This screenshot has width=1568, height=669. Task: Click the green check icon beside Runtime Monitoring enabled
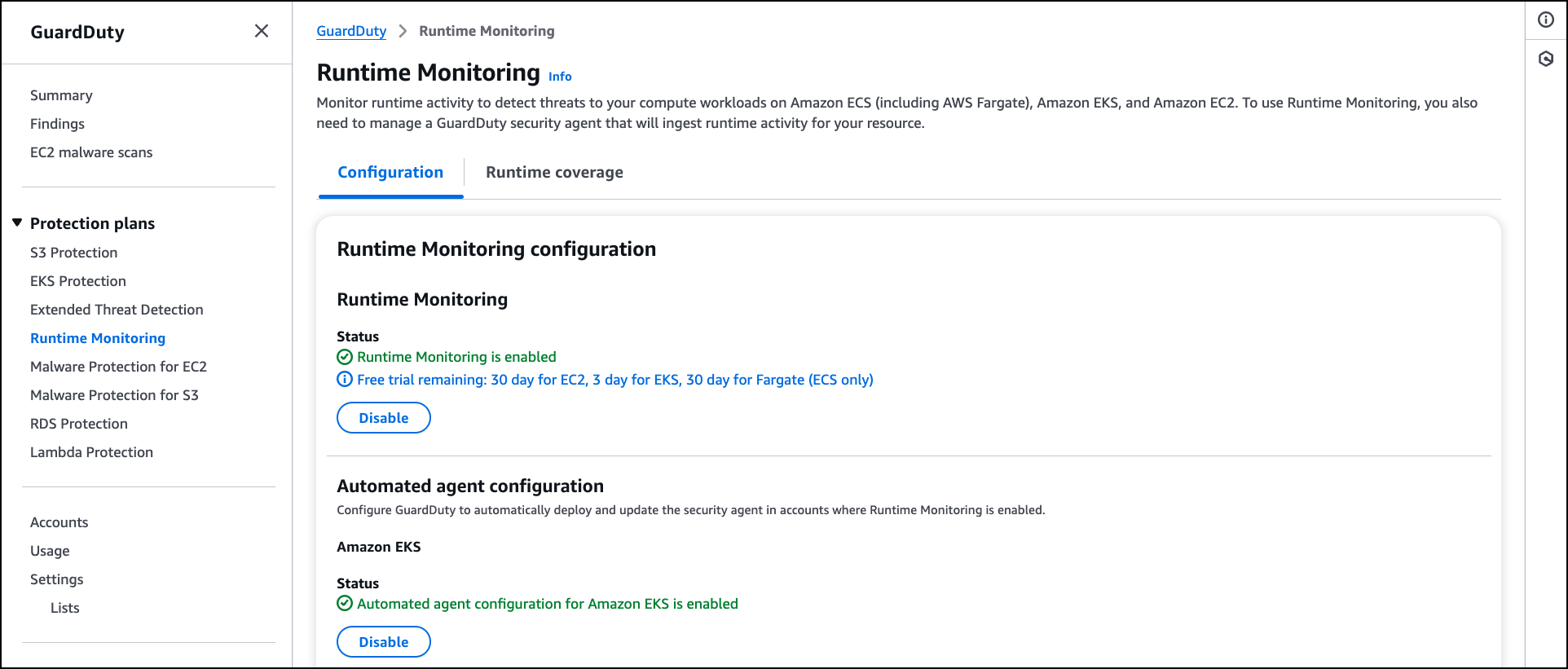pyautogui.click(x=345, y=357)
